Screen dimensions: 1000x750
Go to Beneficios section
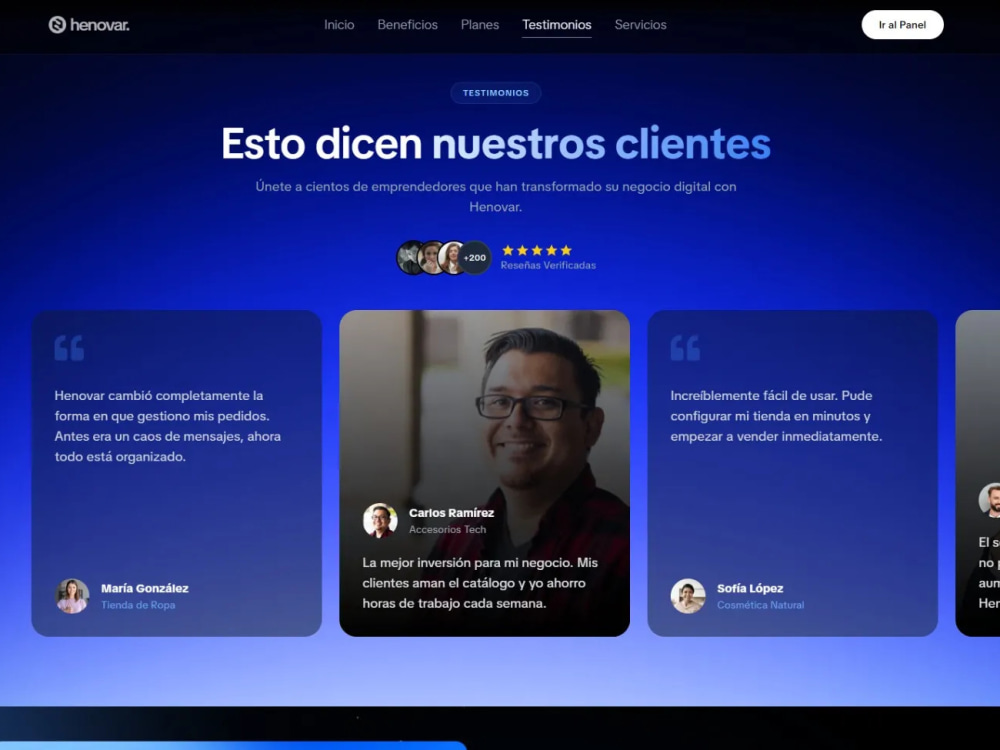tap(408, 25)
